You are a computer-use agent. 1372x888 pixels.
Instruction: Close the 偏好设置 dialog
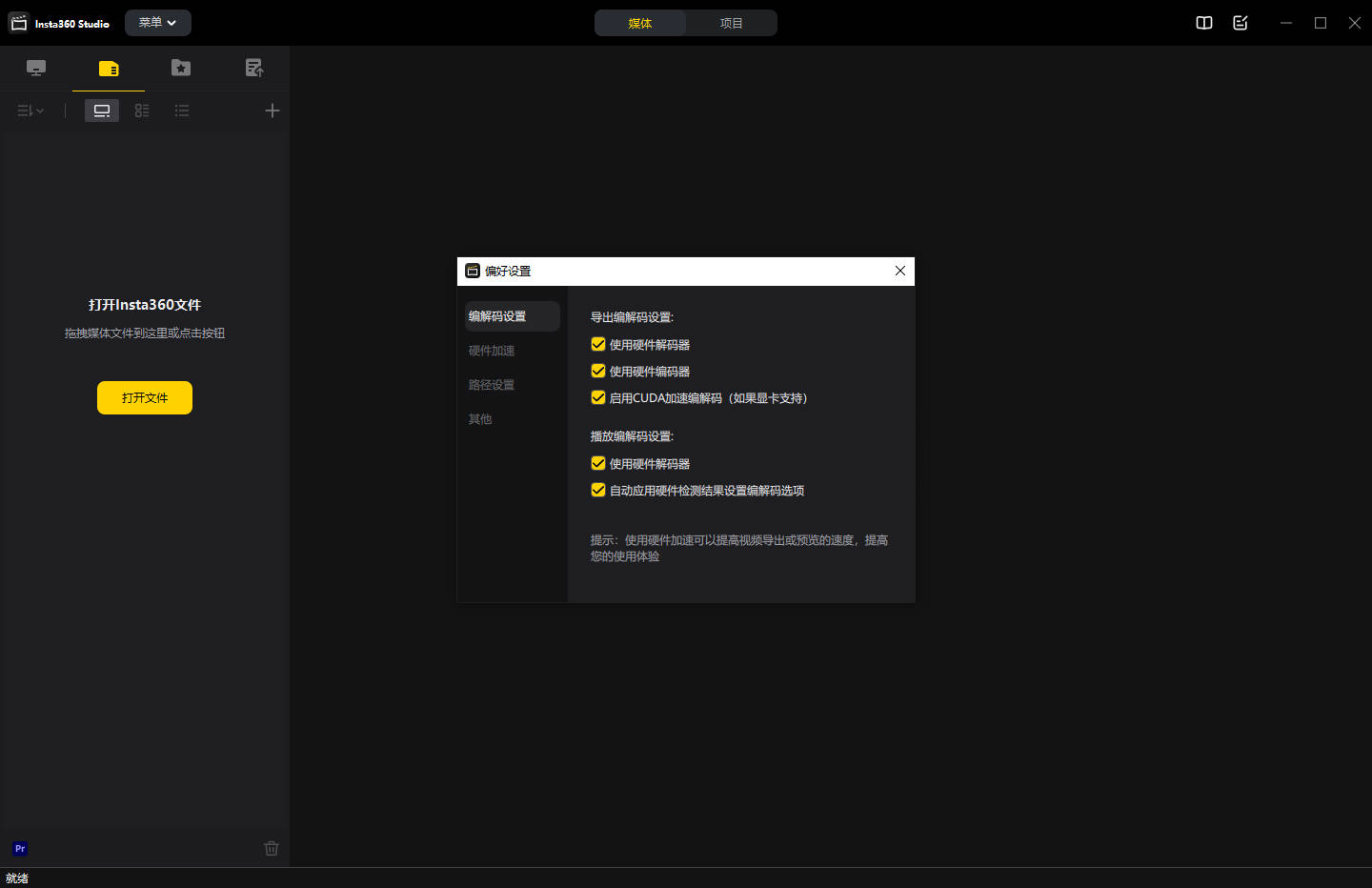(899, 271)
